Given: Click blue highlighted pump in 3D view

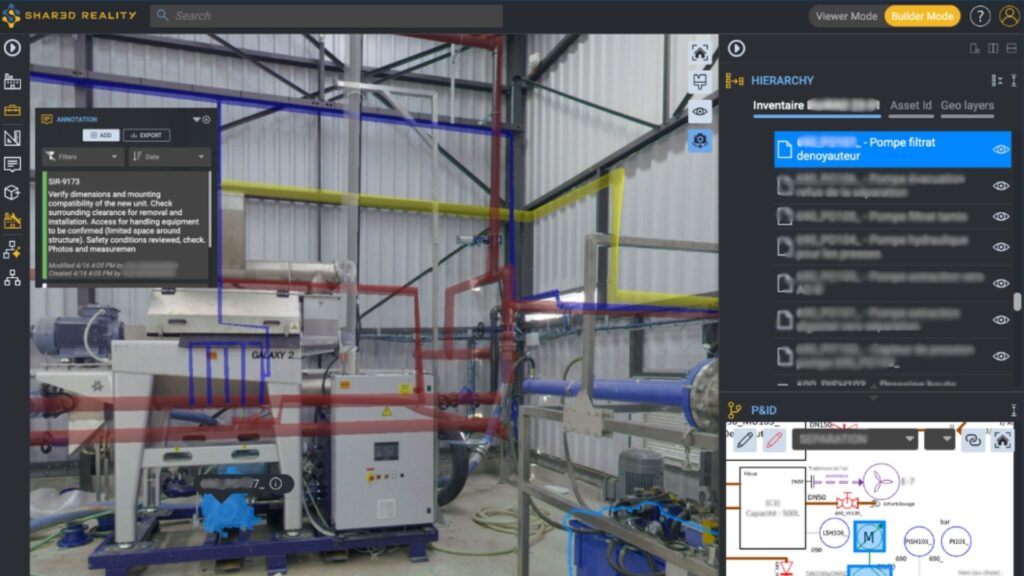Looking at the screenshot, I should point(227,515).
